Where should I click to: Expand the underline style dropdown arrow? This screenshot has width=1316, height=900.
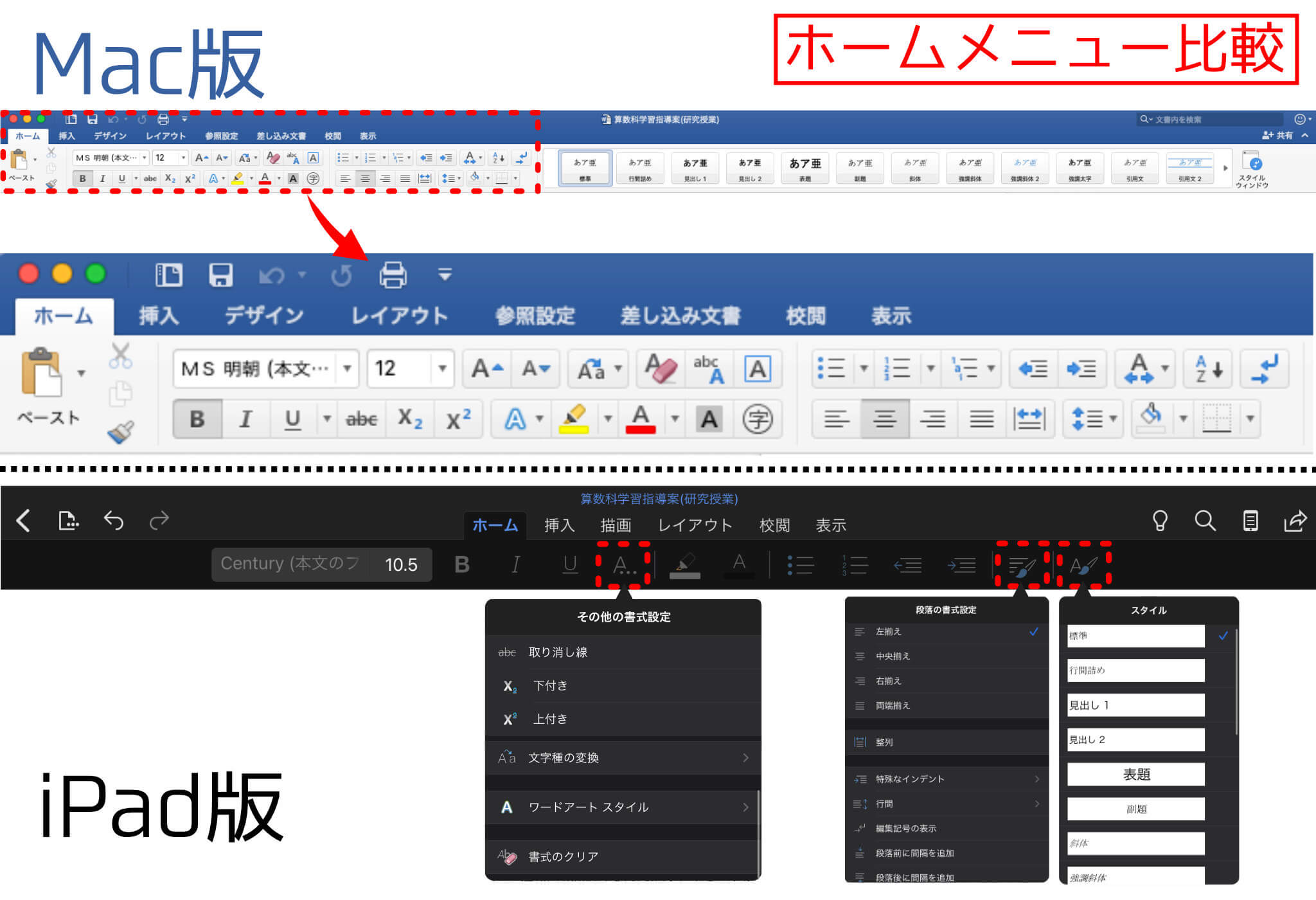click(x=326, y=419)
